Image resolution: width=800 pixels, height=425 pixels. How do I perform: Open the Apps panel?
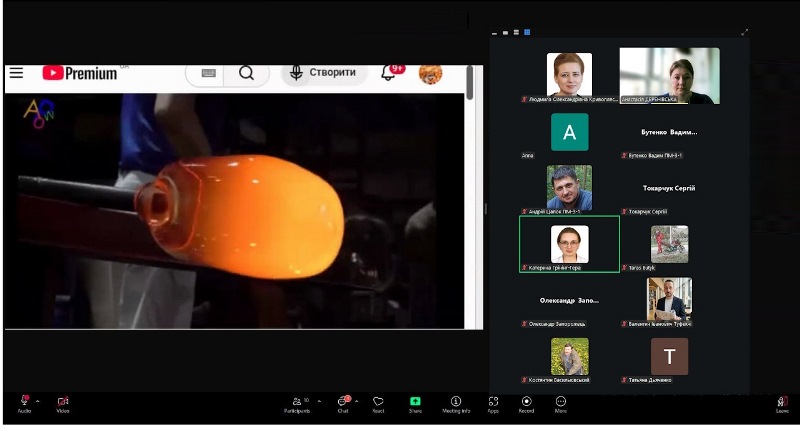[493, 403]
